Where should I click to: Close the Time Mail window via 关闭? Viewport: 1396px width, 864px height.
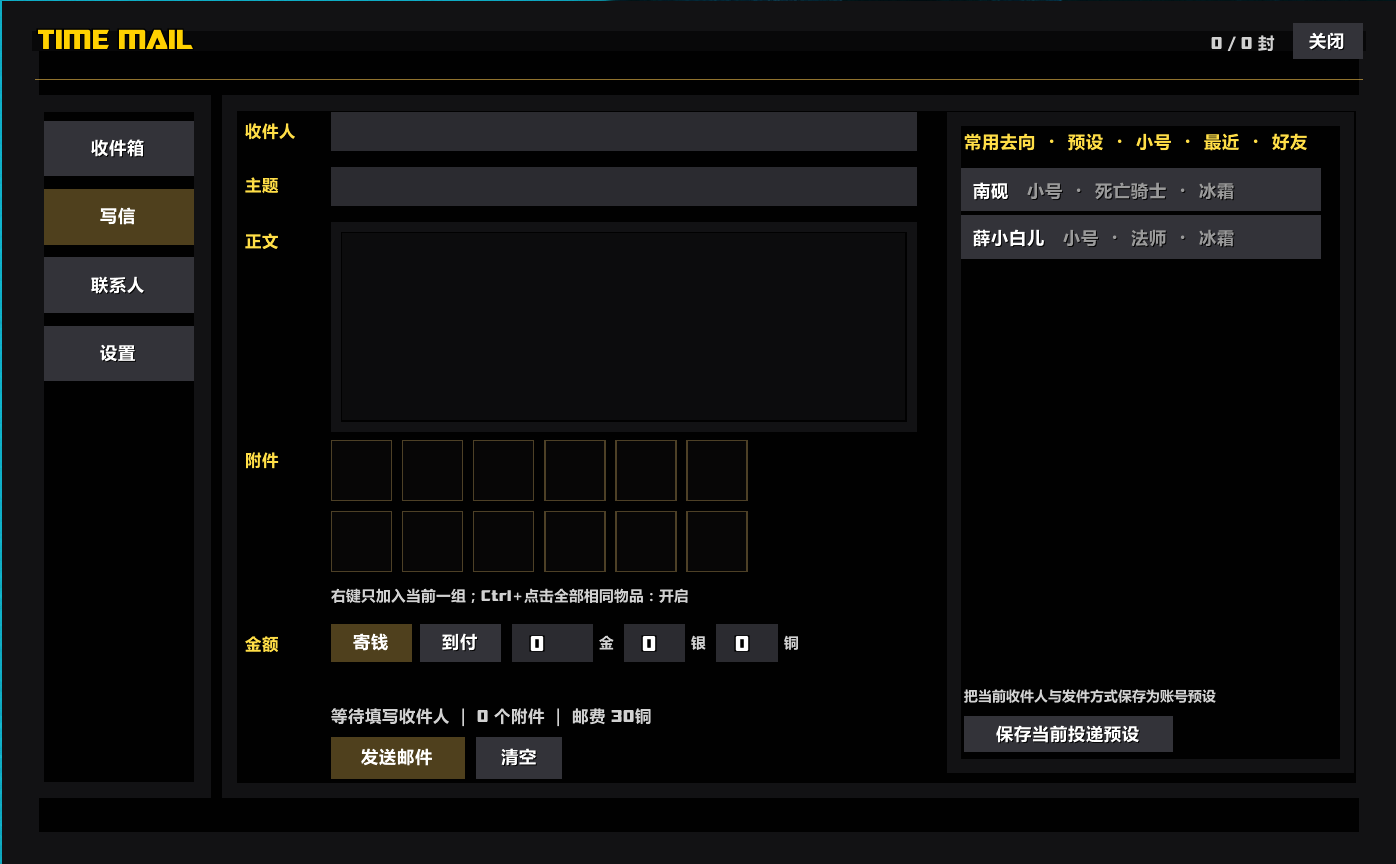click(1328, 41)
